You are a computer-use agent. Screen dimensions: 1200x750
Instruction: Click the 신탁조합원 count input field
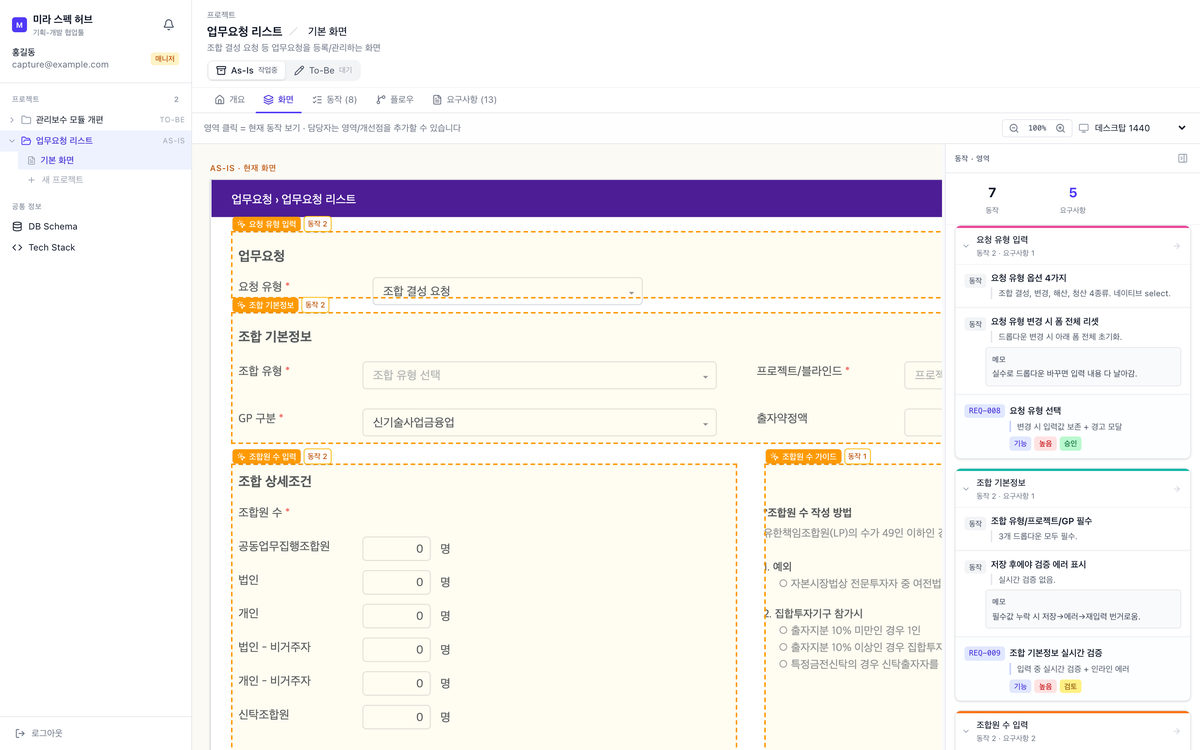click(396, 717)
